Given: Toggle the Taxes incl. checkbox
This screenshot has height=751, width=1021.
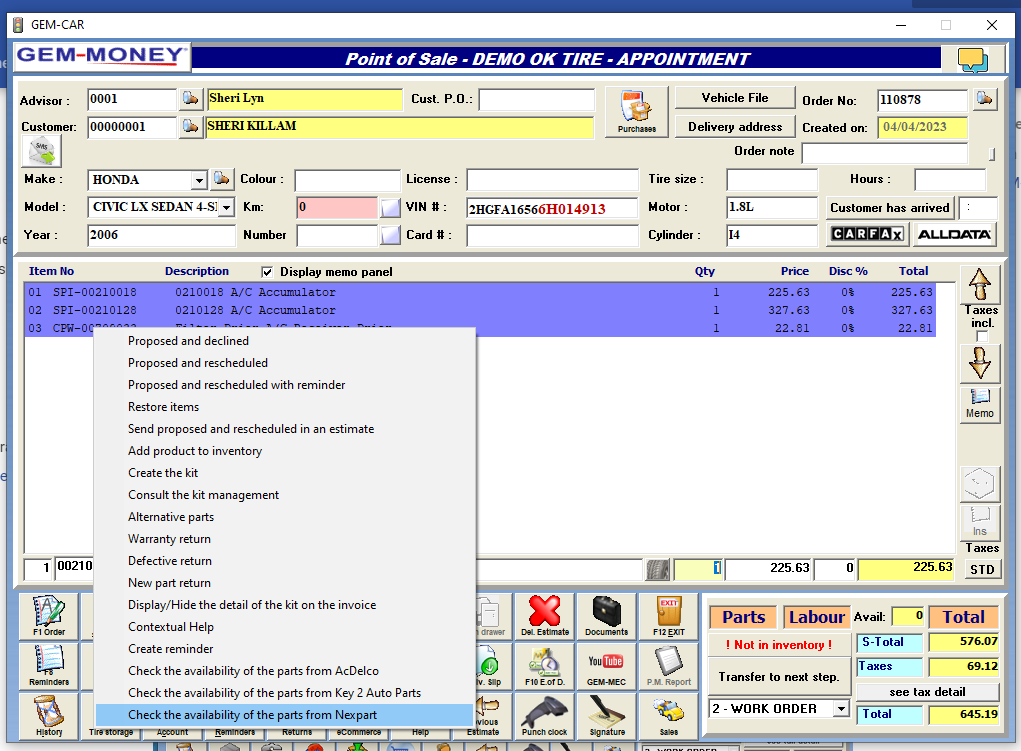Looking at the screenshot, I should [982, 336].
